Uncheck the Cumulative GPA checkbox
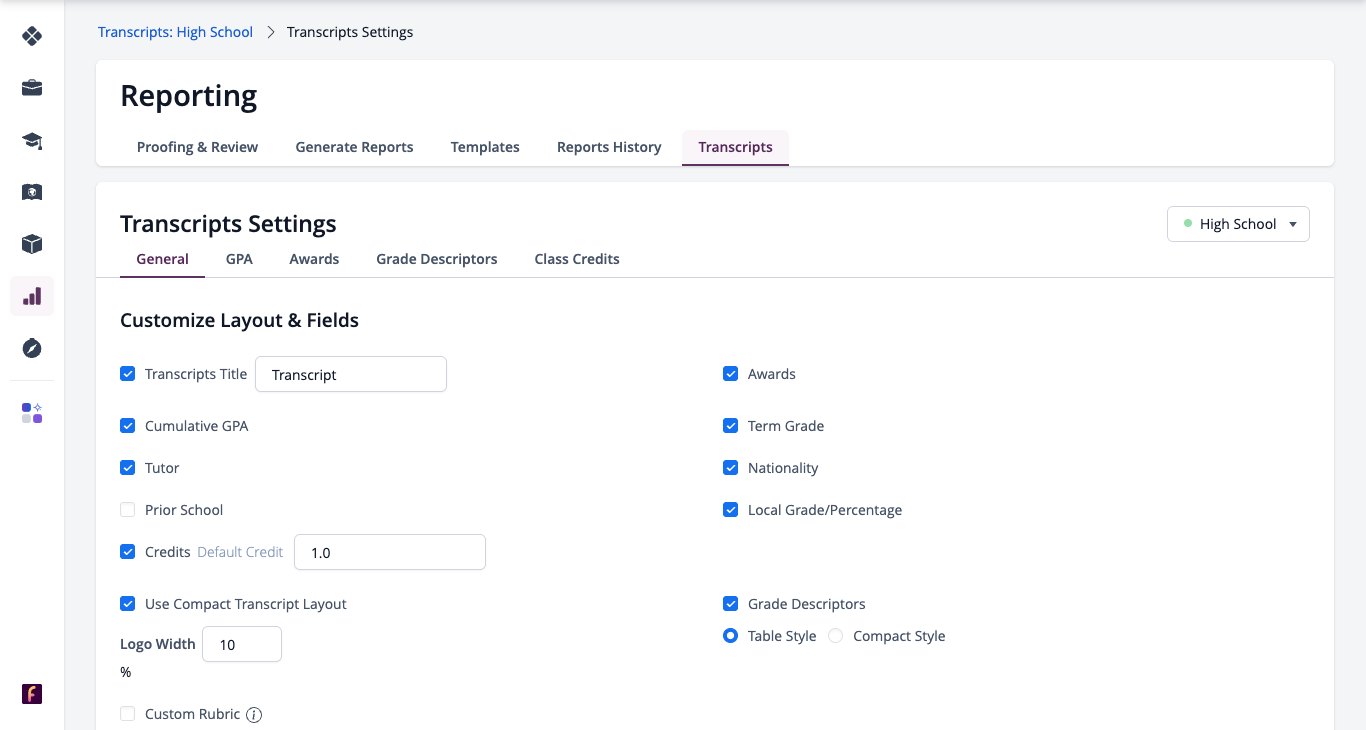The width and height of the screenshot is (1366, 730). [x=127, y=426]
